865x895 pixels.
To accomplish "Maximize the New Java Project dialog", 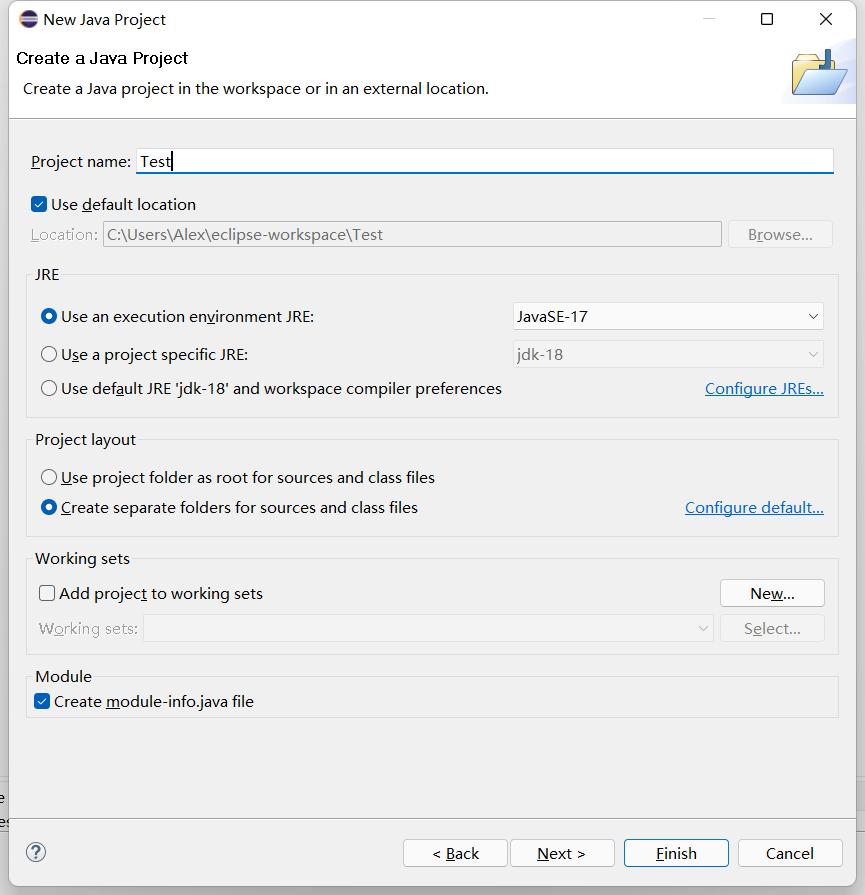I will (767, 19).
